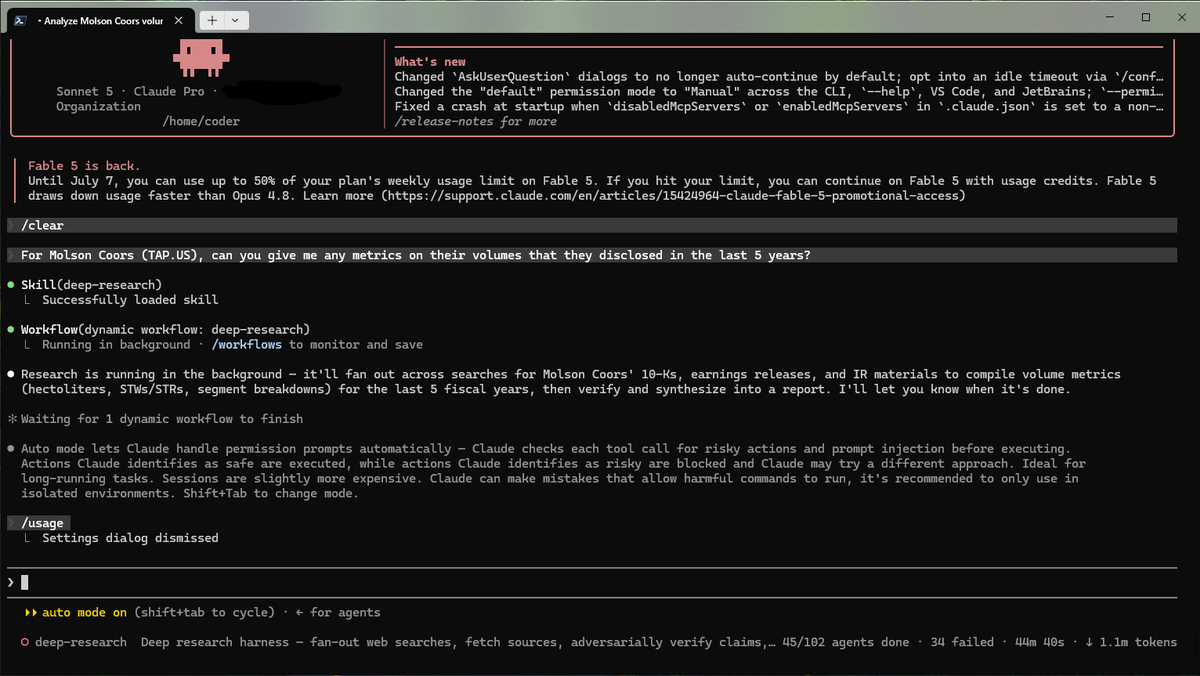This screenshot has width=1200, height=676.
Task: Click the 44m 40s elapsed time
Action: tap(1039, 642)
